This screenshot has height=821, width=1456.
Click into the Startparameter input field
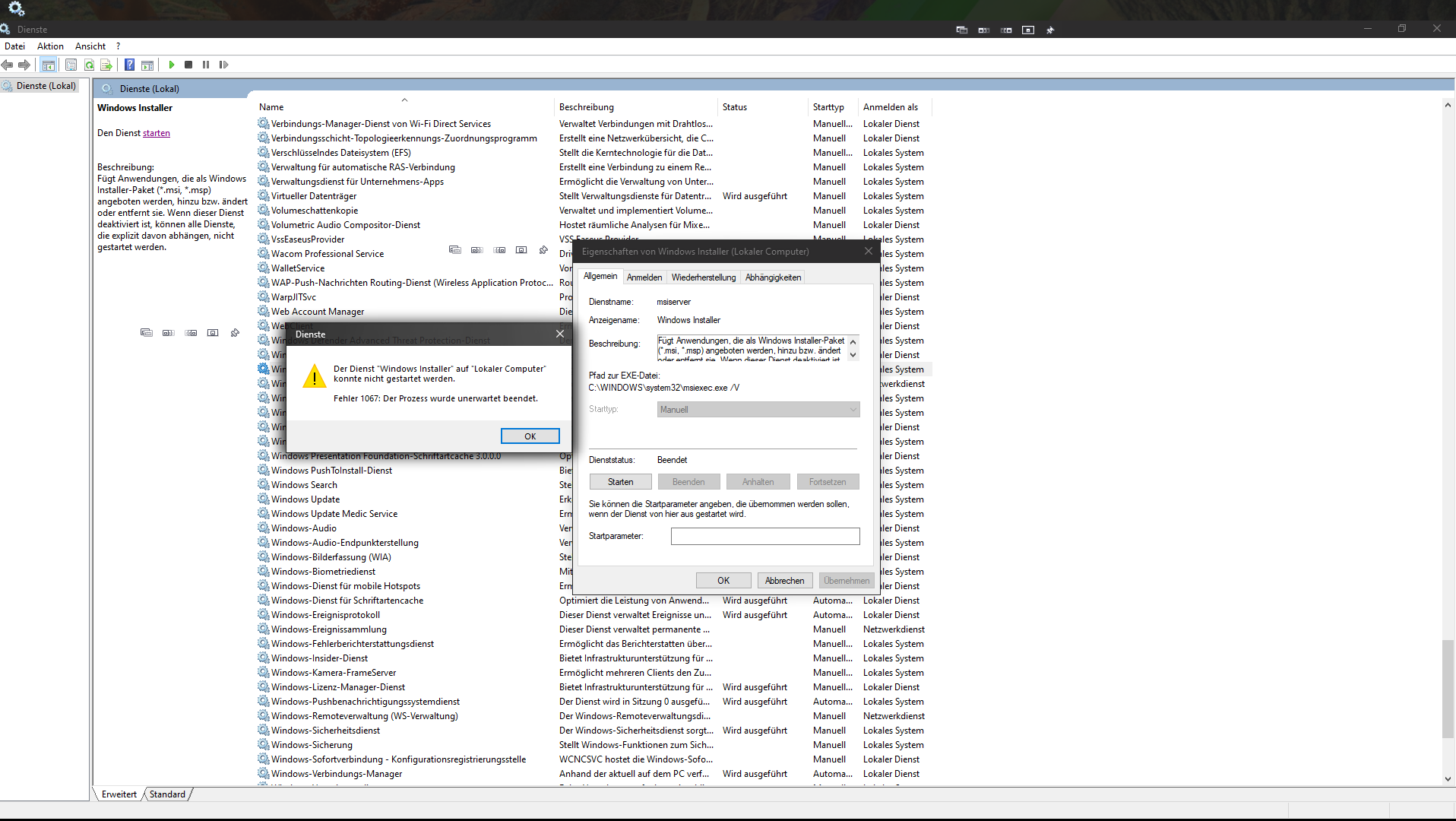(765, 536)
